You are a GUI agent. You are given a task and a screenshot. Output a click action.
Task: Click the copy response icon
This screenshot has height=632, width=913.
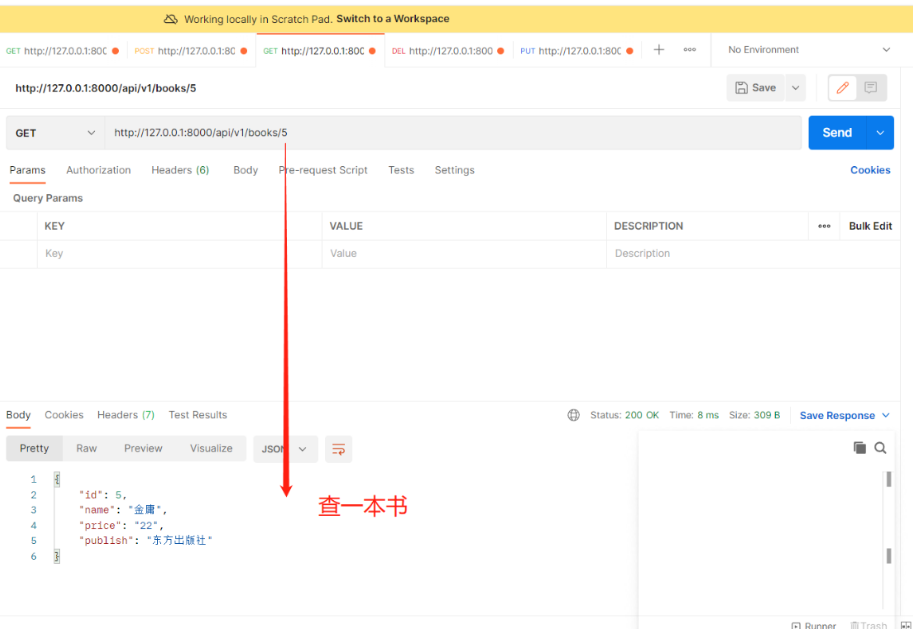[x=859, y=447]
